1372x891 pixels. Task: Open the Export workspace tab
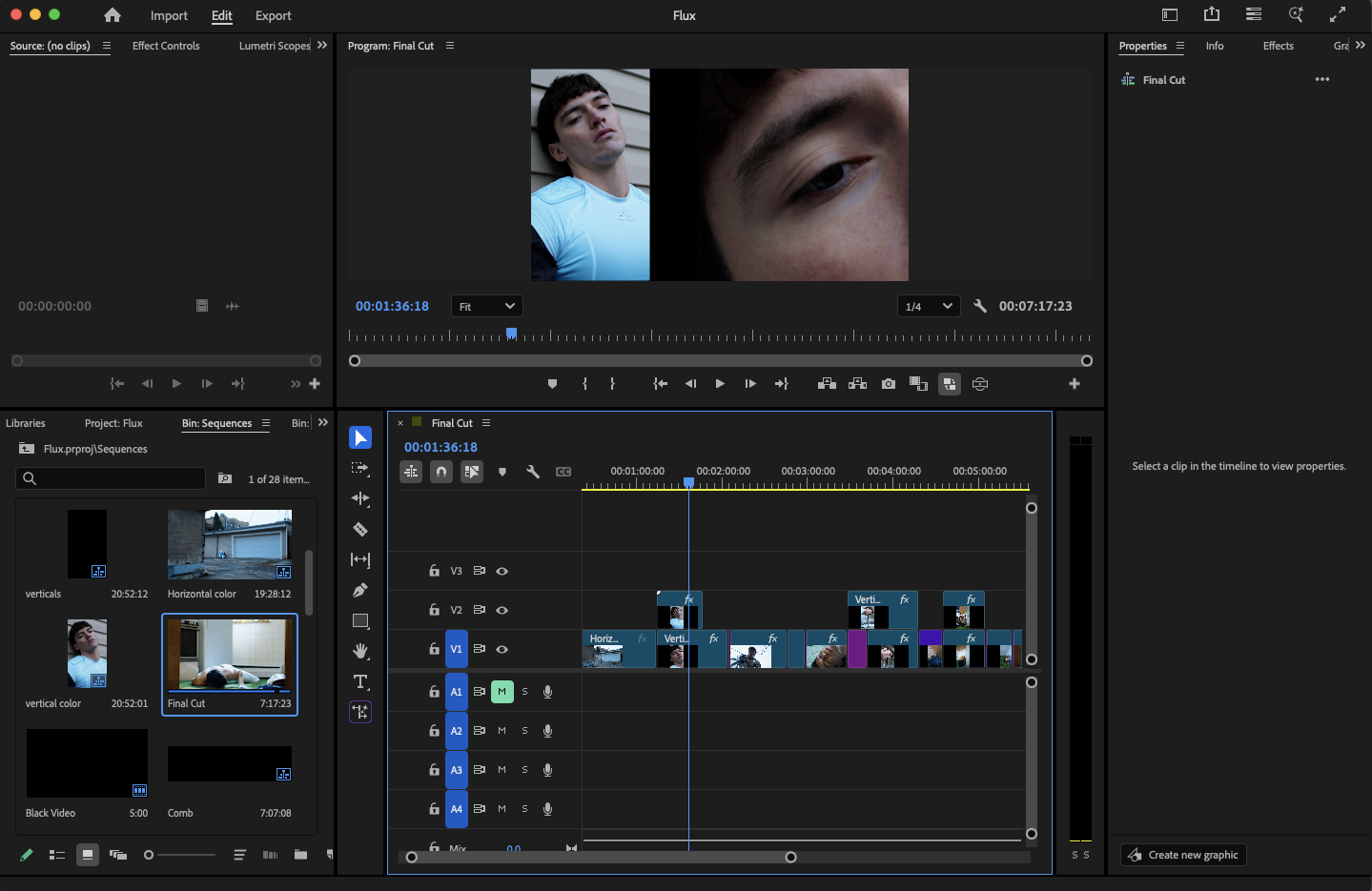coord(274,15)
